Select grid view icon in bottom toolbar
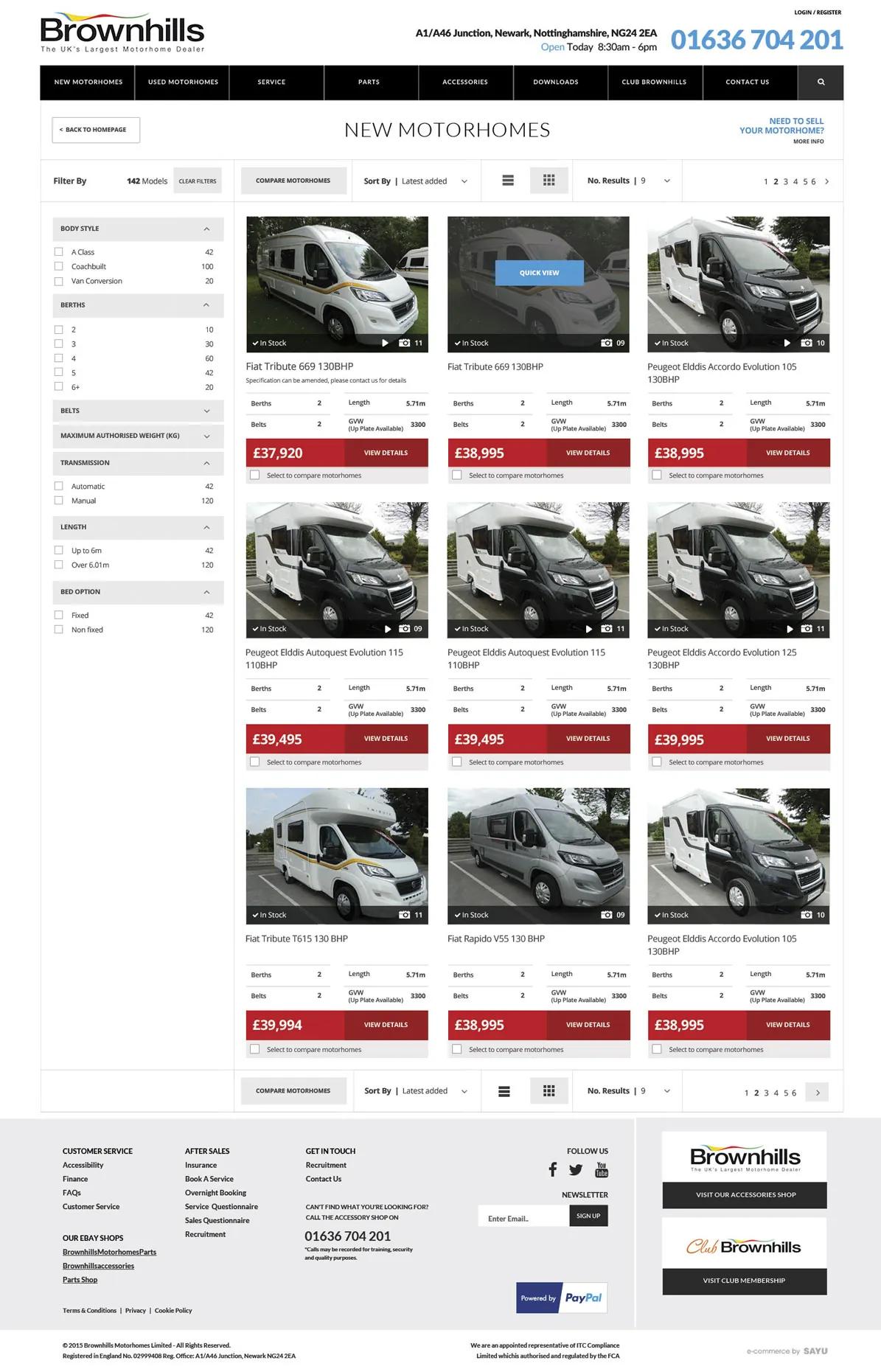The height and width of the screenshot is (1372, 881). 549,1091
